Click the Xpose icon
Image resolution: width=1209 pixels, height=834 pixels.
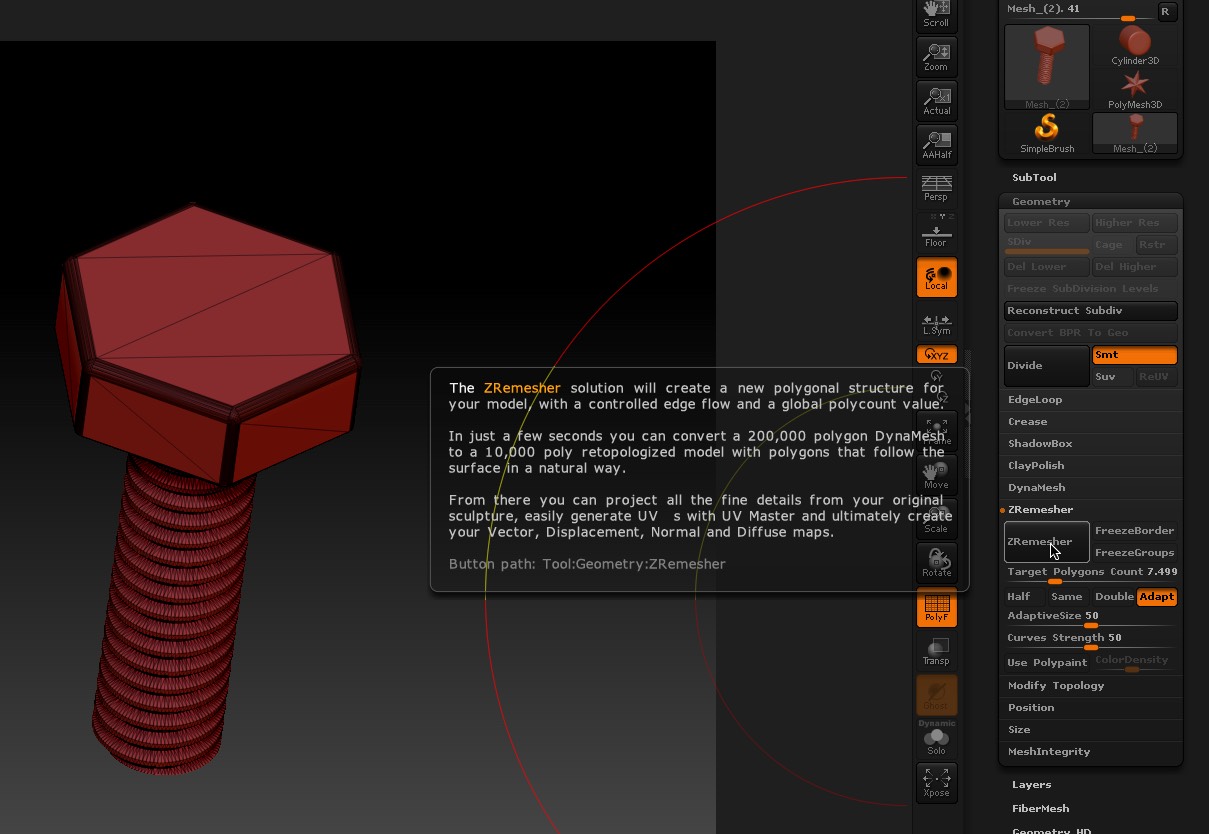pos(936,782)
